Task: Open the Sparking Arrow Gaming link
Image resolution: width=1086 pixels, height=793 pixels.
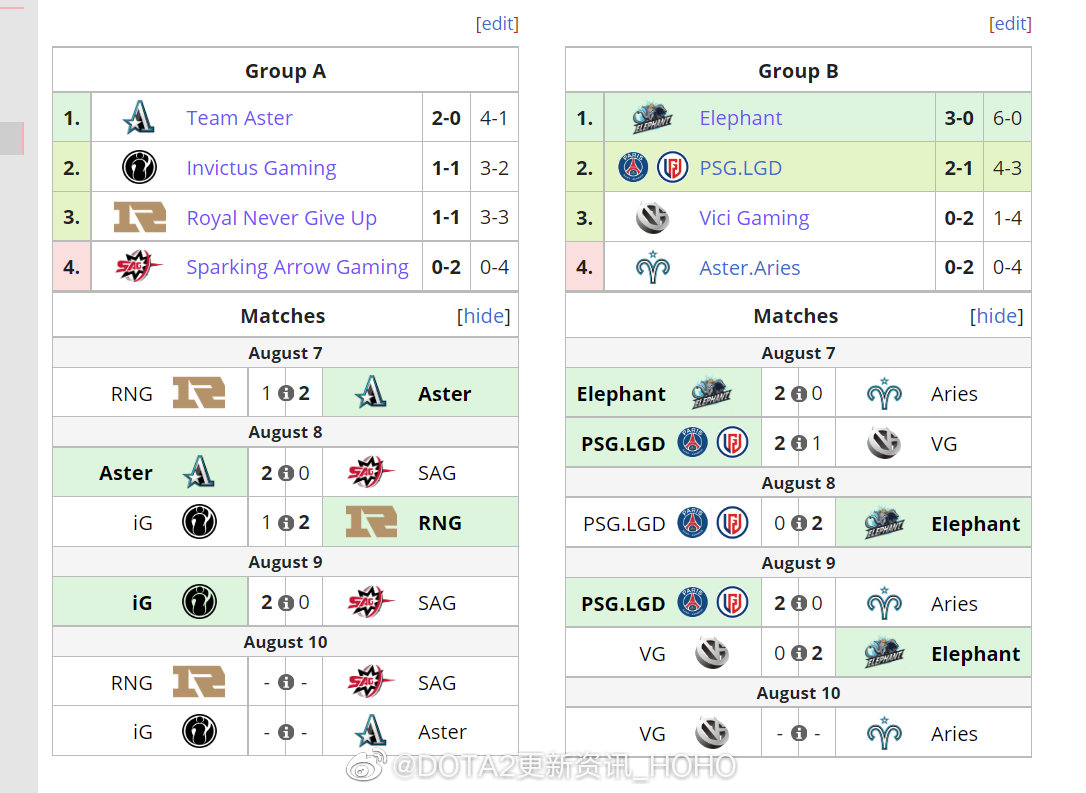Action: pos(297,267)
